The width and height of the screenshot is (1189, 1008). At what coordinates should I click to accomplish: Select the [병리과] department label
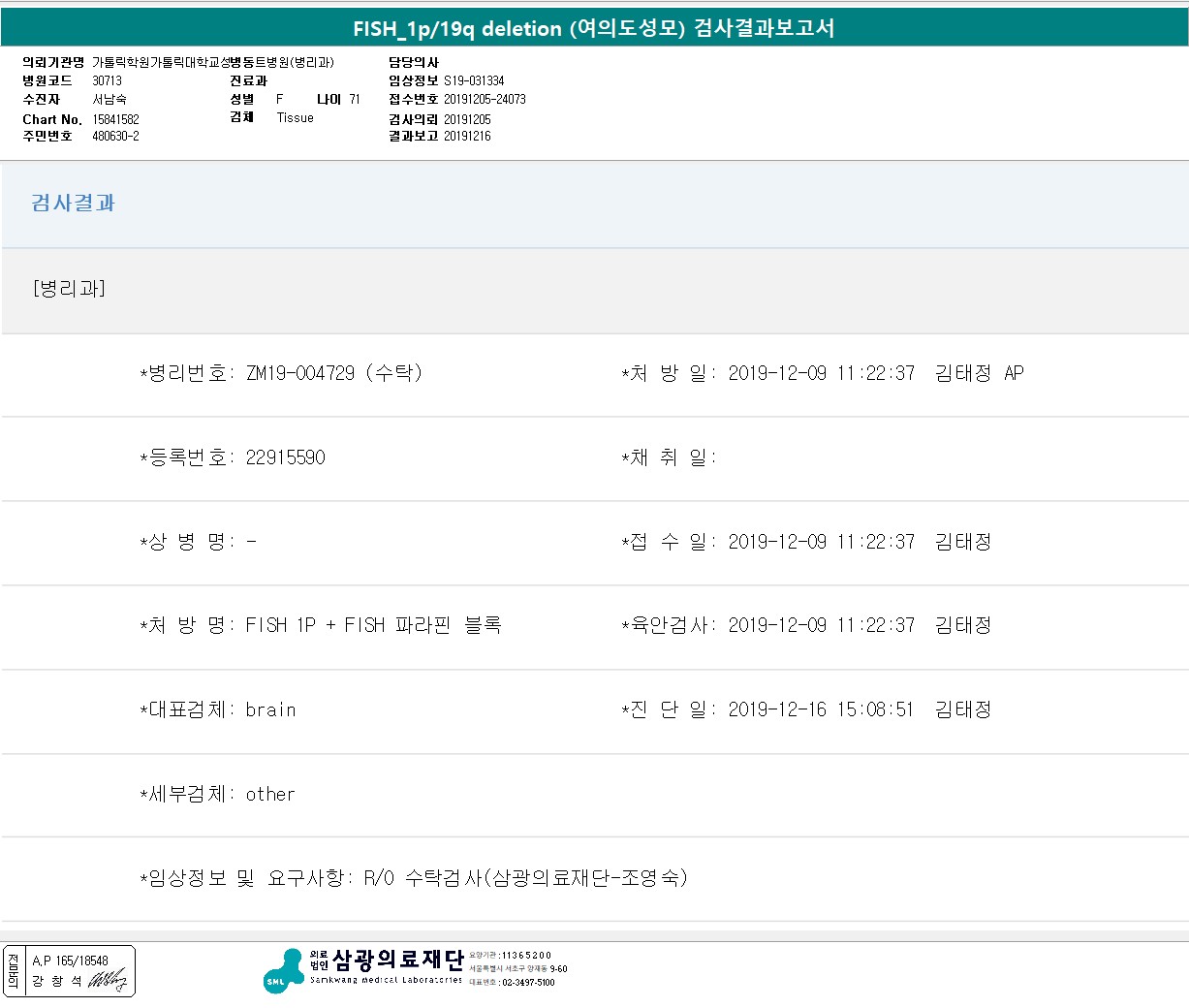click(69, 289)
